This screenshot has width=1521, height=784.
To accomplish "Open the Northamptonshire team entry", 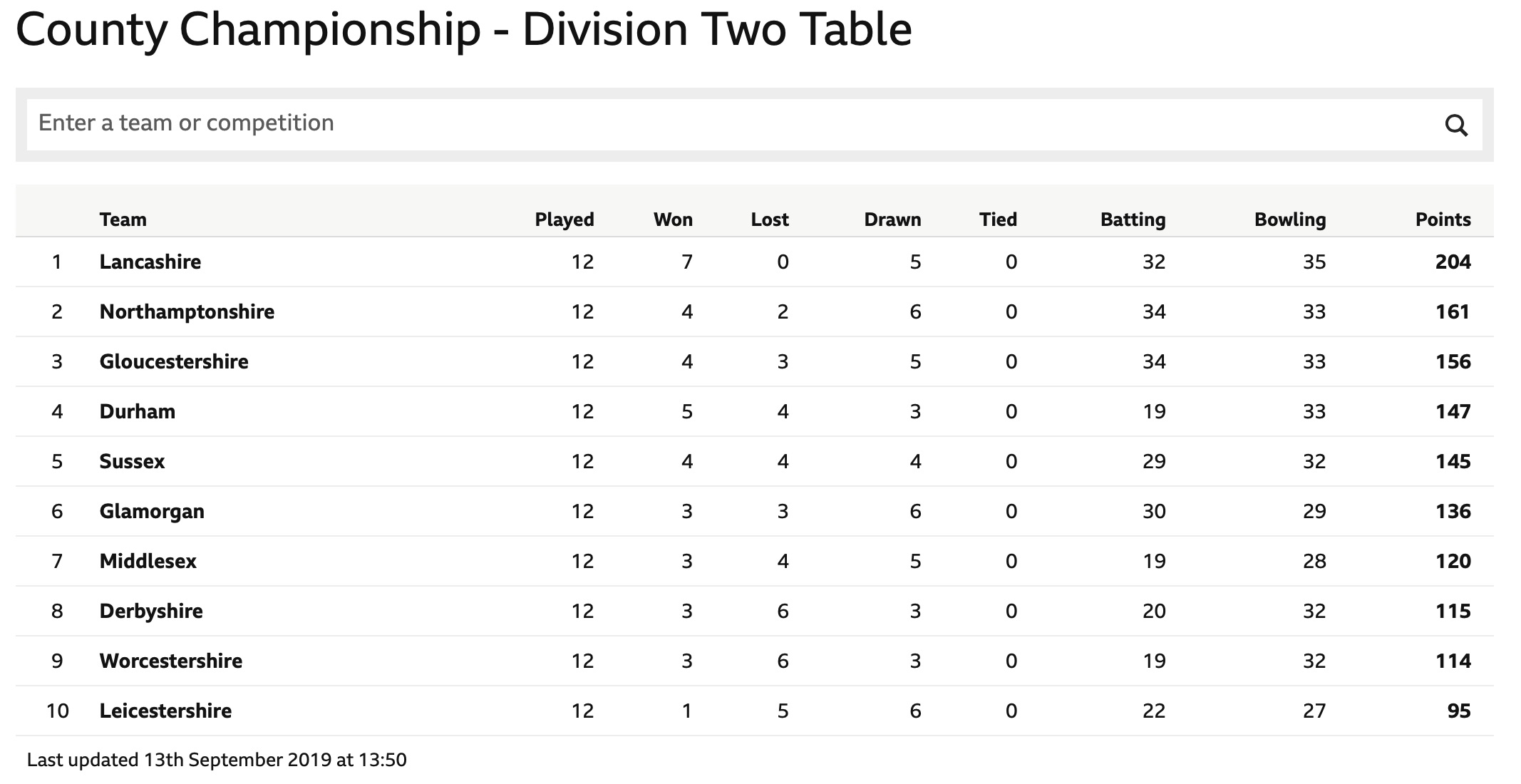I will (187, 311).
